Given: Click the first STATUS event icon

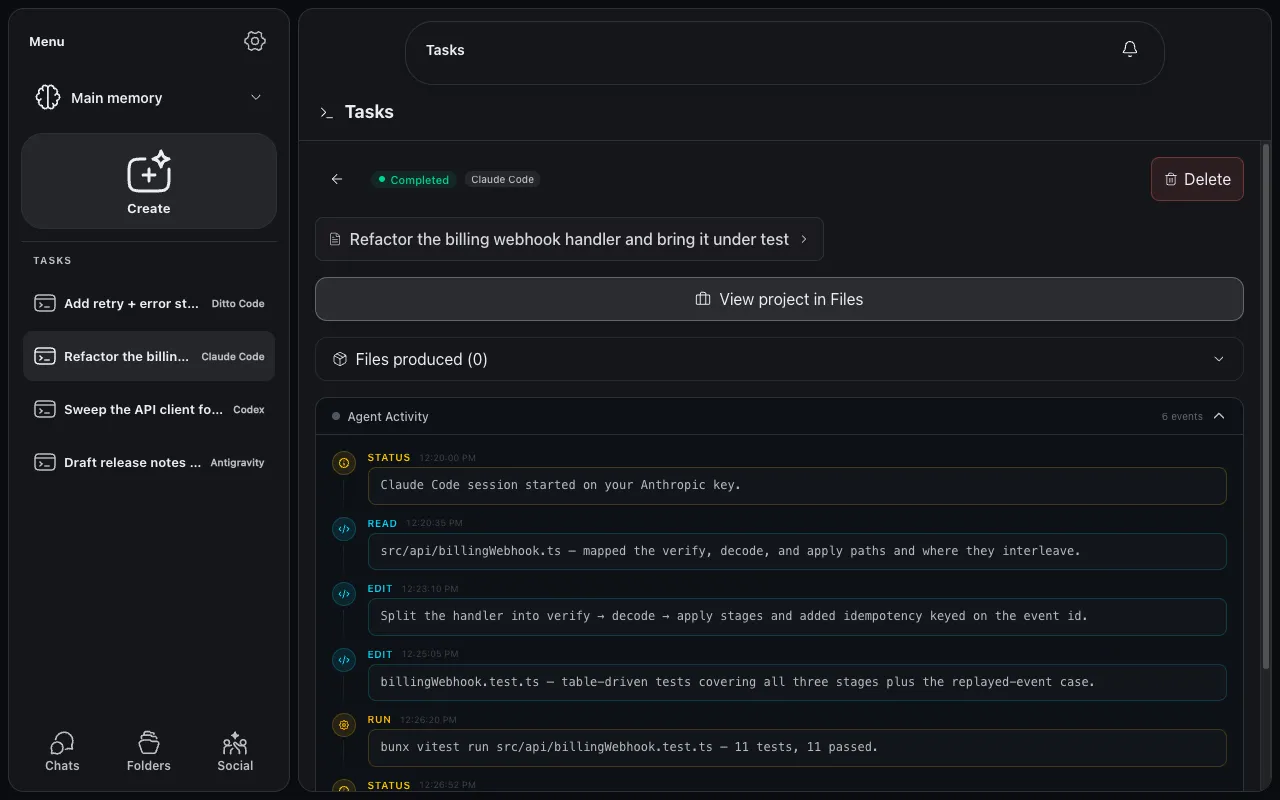Looking at the screenshot, I should (344, 463).
